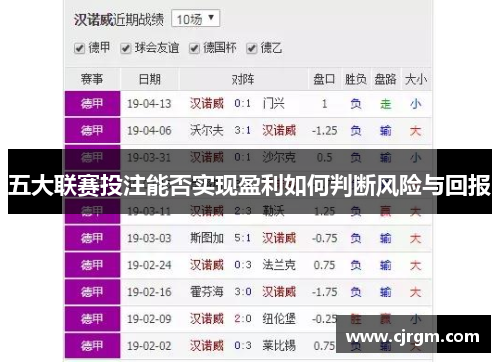This screenshot has height=362, width=500.
Task: Click the 0:3 score against 法兰克
Action: click(243, 265)
